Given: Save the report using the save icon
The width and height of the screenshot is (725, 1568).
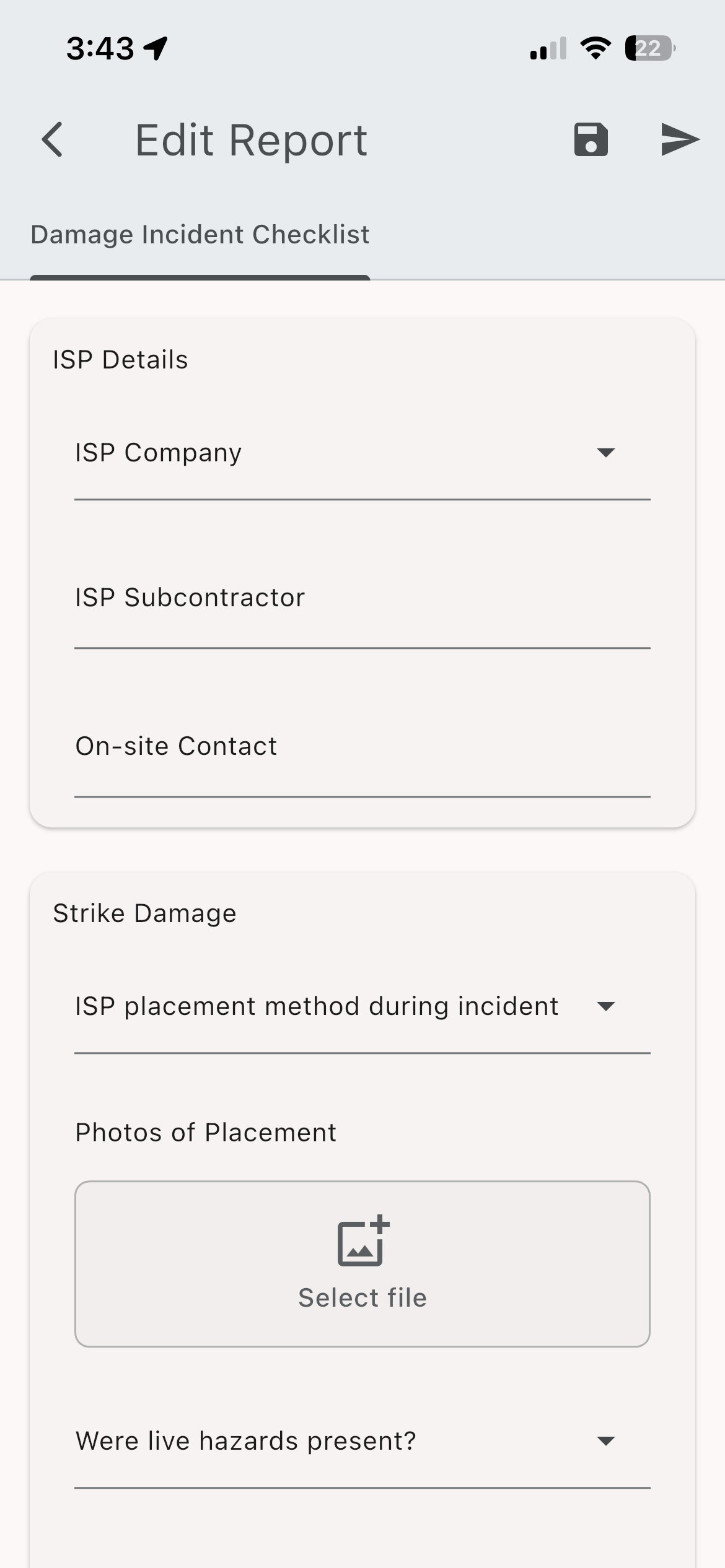Looking at the screenshot, I should tap(591, 141).
